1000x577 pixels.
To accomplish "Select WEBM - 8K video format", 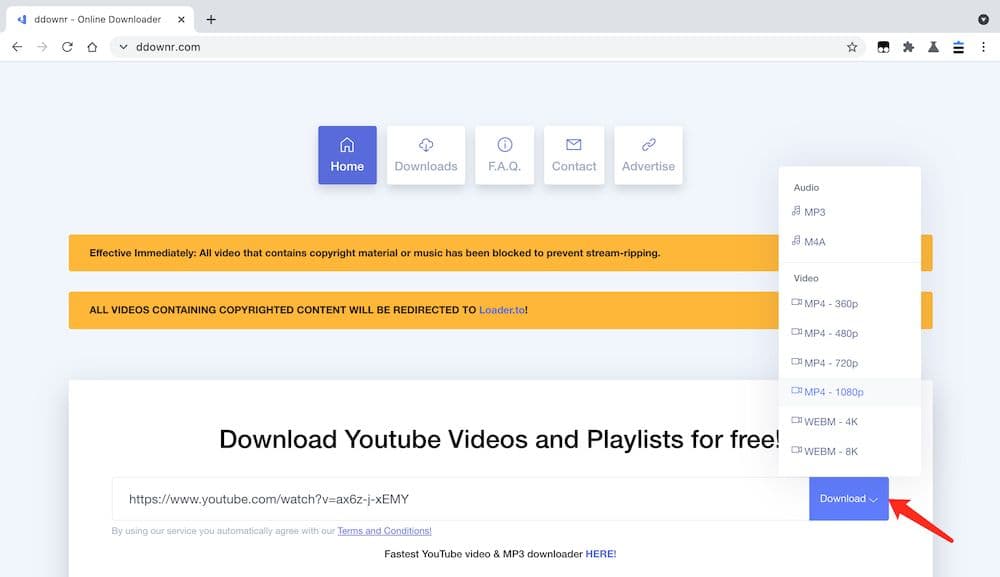I will tap(849, 451).
